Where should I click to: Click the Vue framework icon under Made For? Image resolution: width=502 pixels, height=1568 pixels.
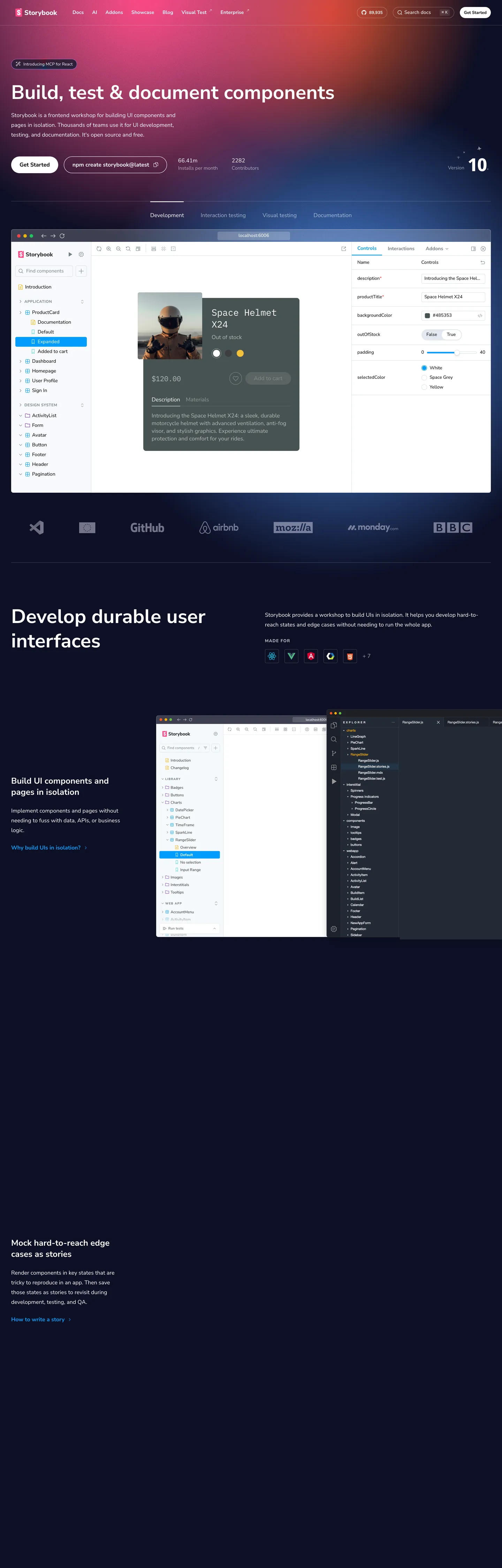(x=291, y=656)
